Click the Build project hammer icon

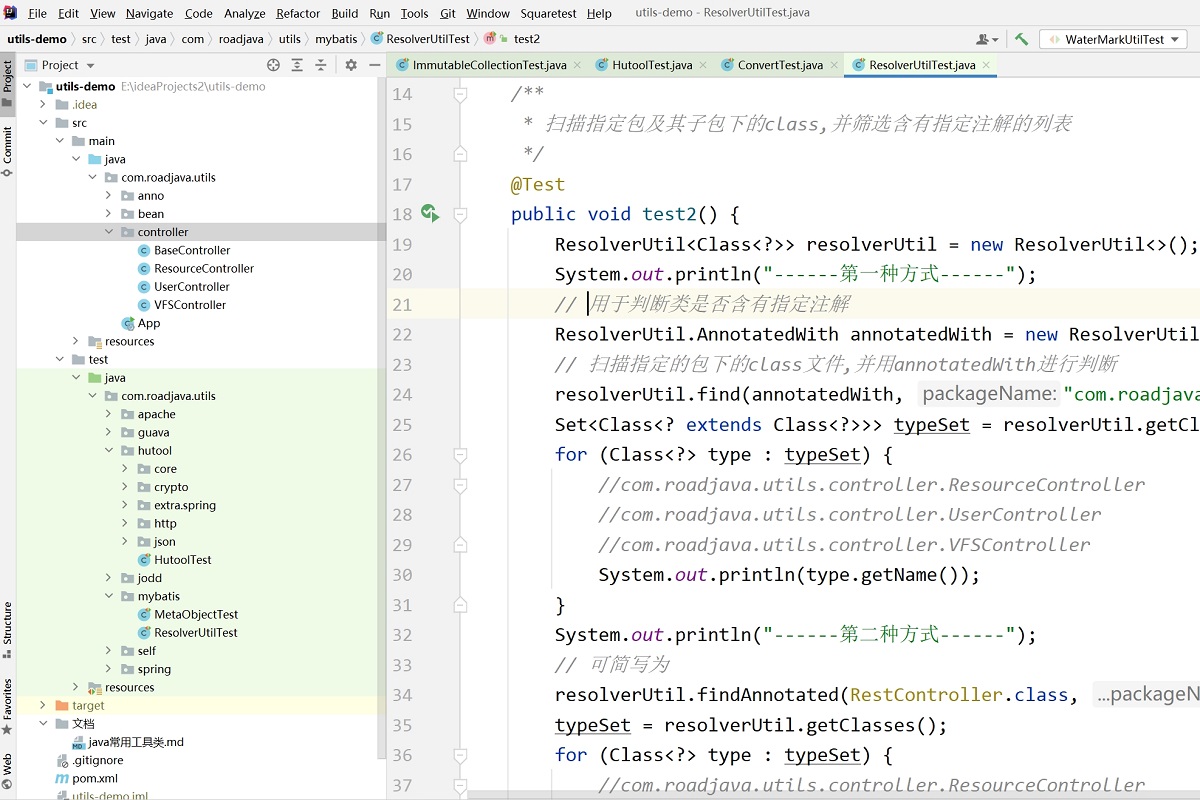[x=1021, y=39]
